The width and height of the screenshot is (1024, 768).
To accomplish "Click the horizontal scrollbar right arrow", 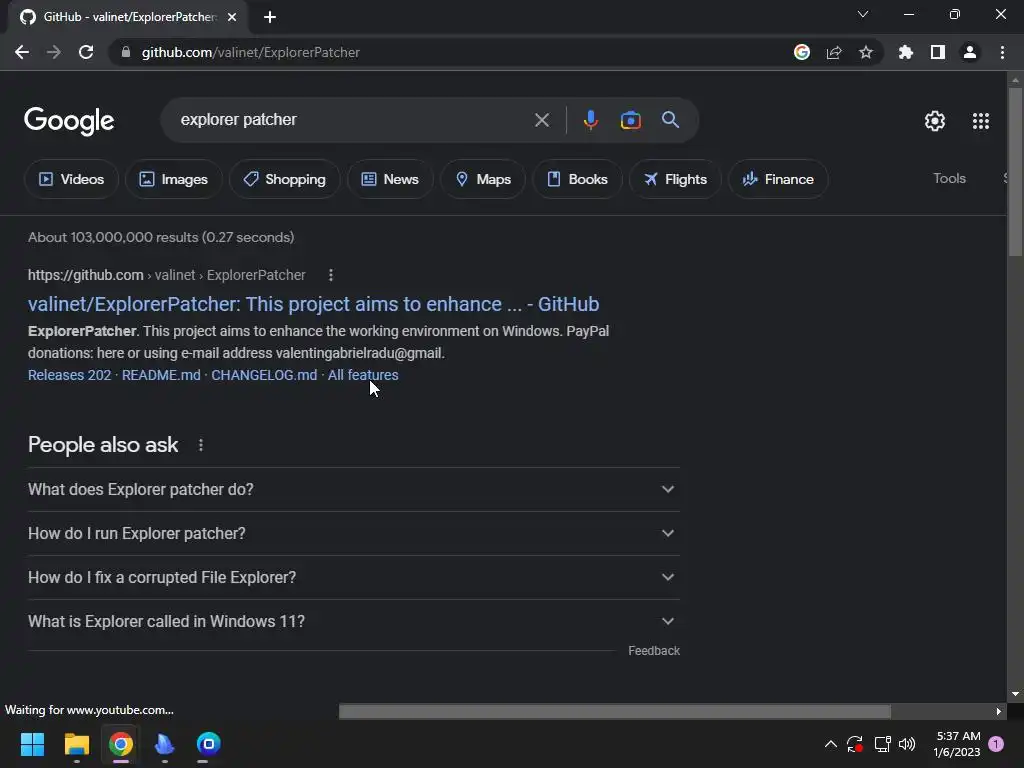I will (x=999, y=711).
